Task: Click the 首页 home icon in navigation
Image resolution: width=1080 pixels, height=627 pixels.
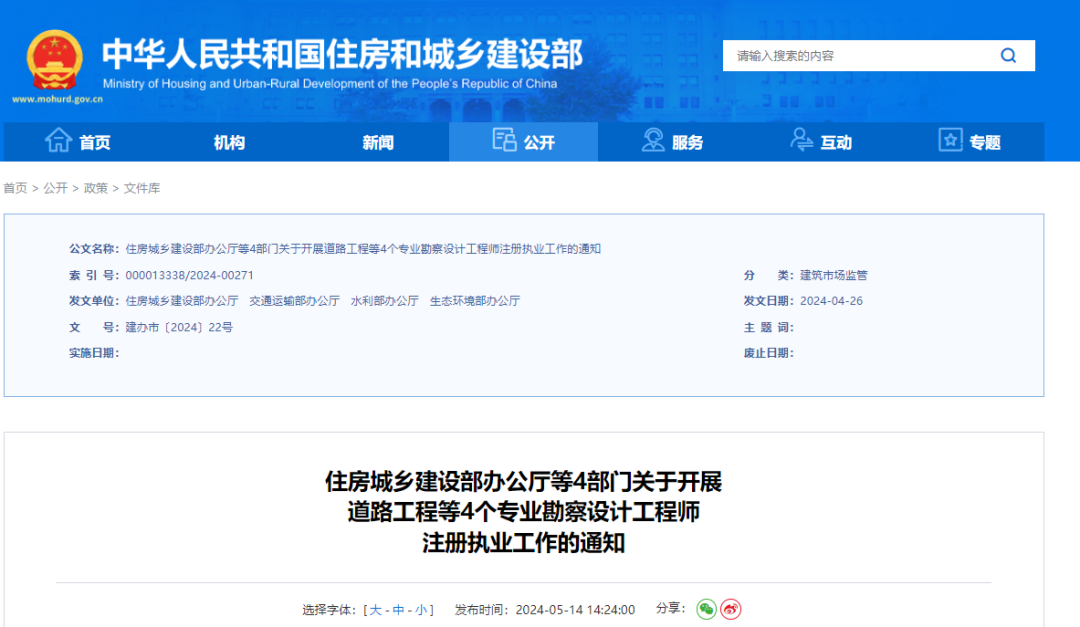Action: pyautogui.click(x=60, y=141)
